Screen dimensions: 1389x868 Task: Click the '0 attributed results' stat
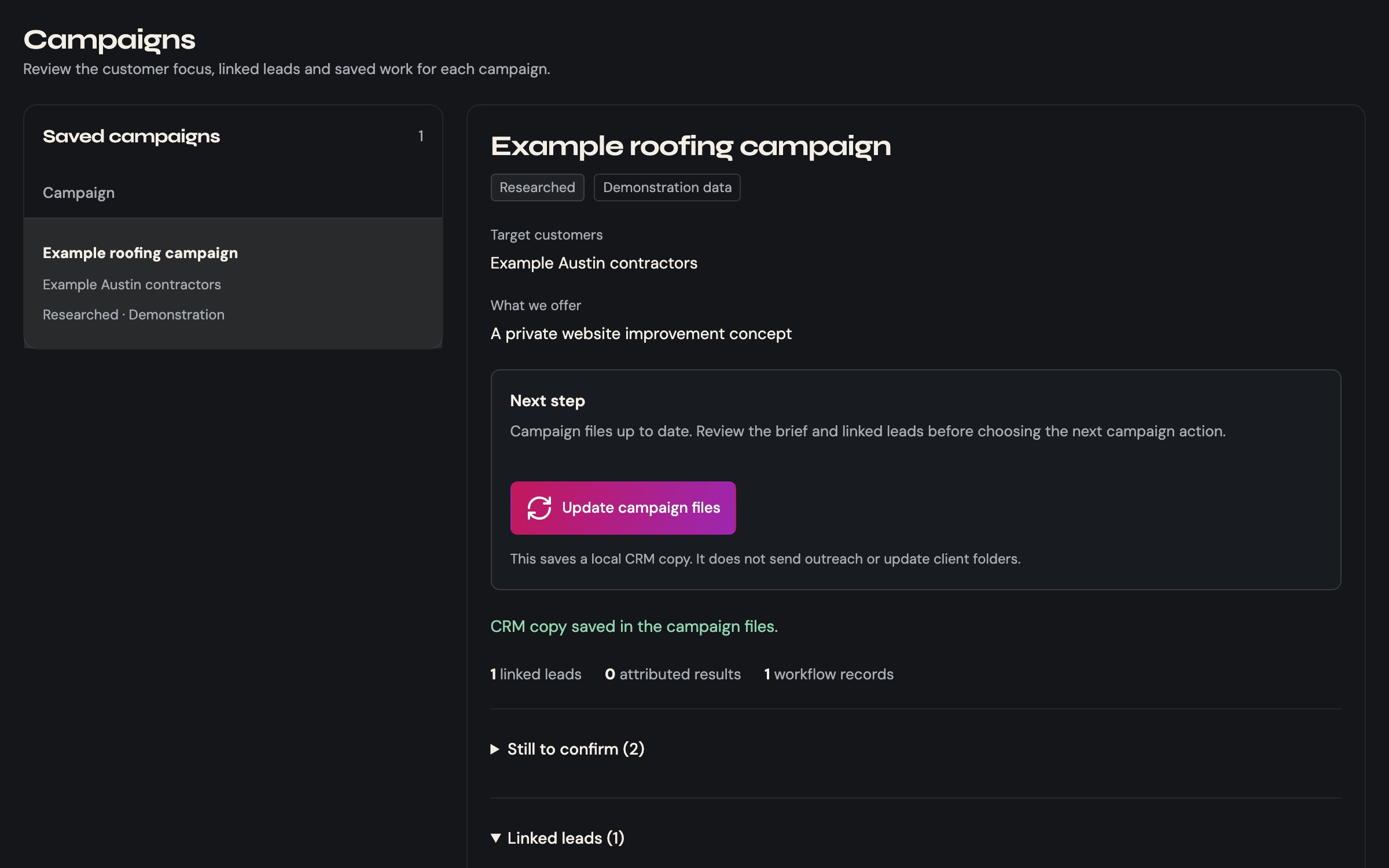point(673,674)
